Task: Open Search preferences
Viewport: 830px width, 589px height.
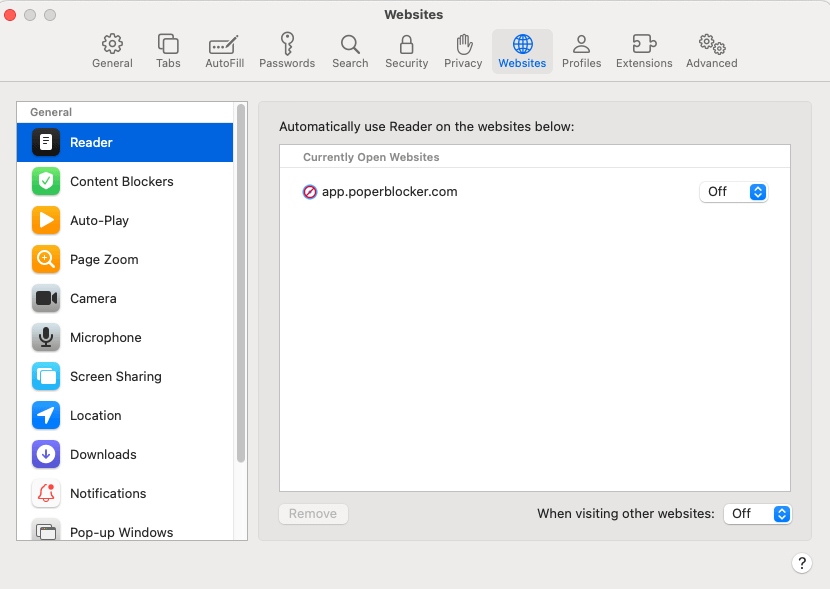Action: click(x=350, y=51)
